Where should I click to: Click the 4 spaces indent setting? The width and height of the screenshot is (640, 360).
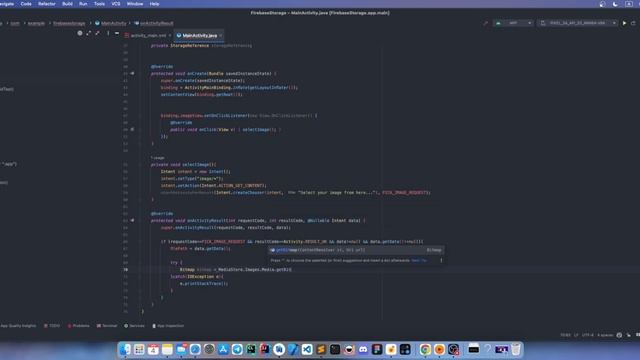pyautogui.click(x=605, y=335)
